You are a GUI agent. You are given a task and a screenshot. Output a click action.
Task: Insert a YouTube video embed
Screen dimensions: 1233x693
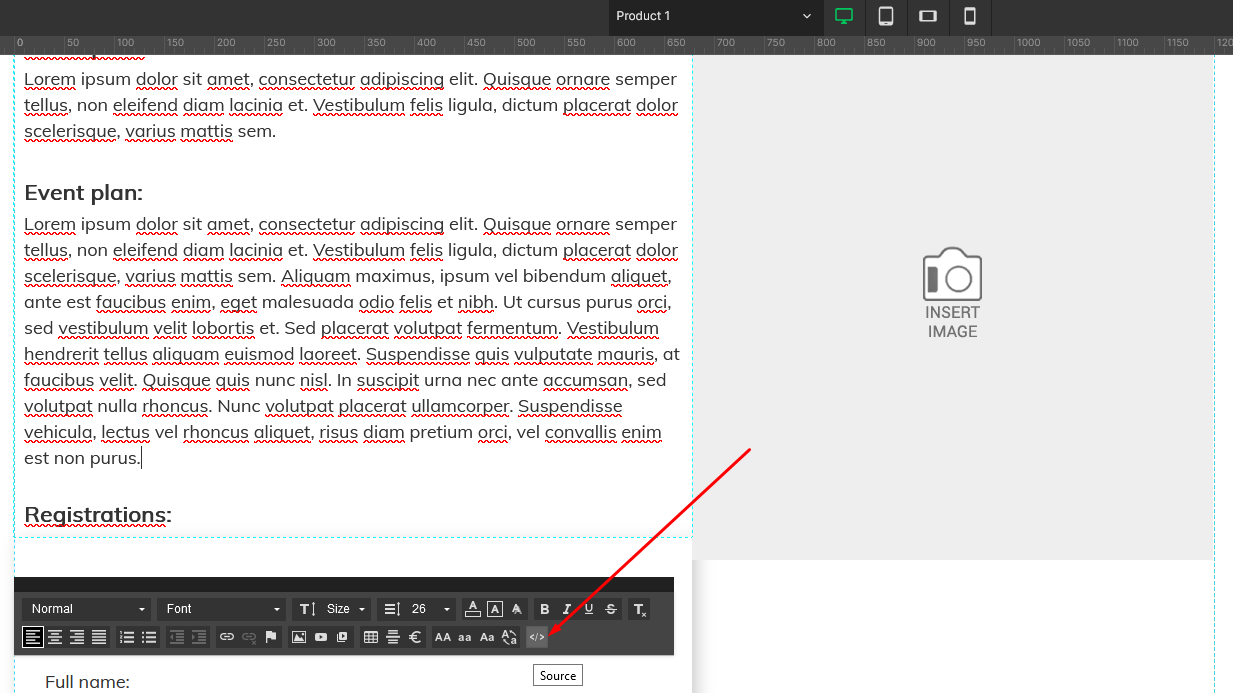[x=321, y=637]
